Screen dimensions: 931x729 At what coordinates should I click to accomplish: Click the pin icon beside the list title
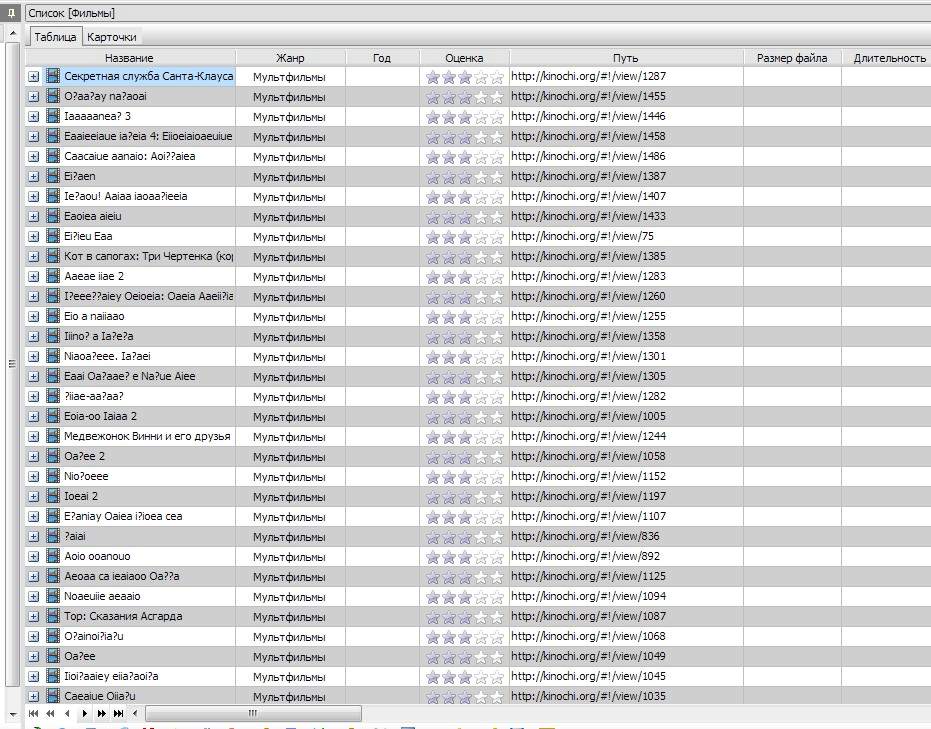pyautogui.click(x=11, y=13)
